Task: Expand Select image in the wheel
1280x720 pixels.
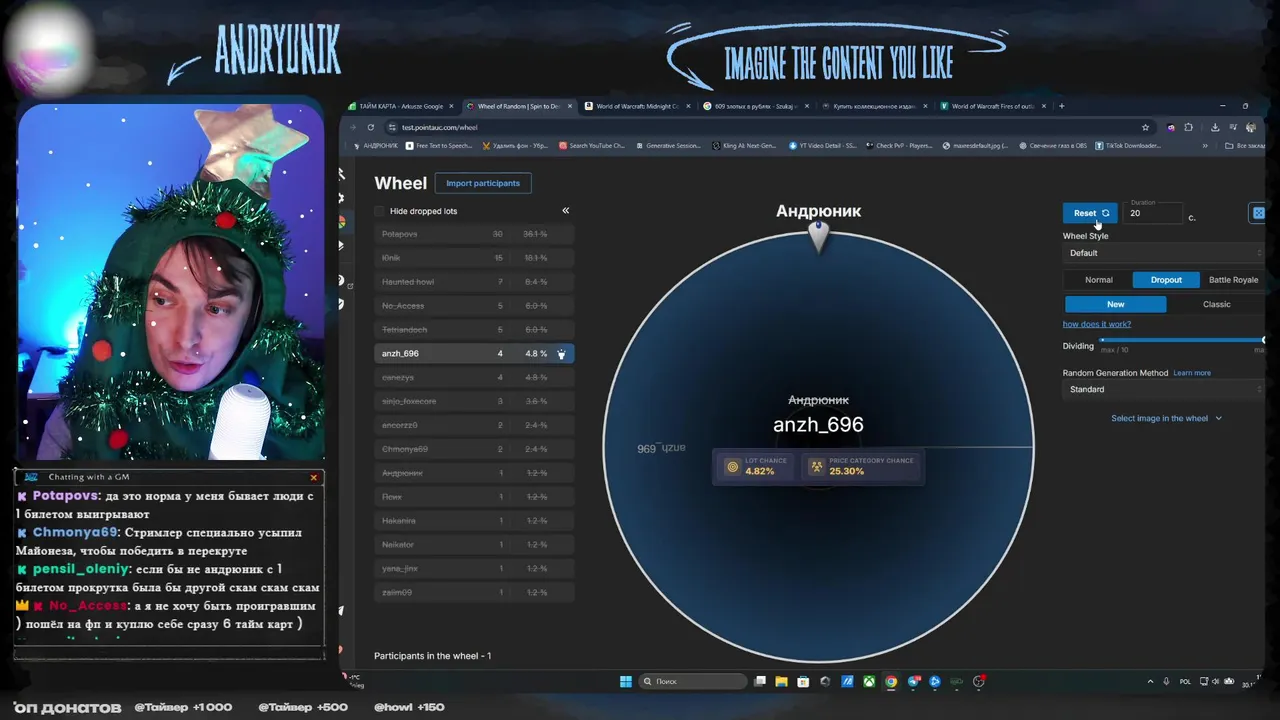Action: coord(1166,418)
